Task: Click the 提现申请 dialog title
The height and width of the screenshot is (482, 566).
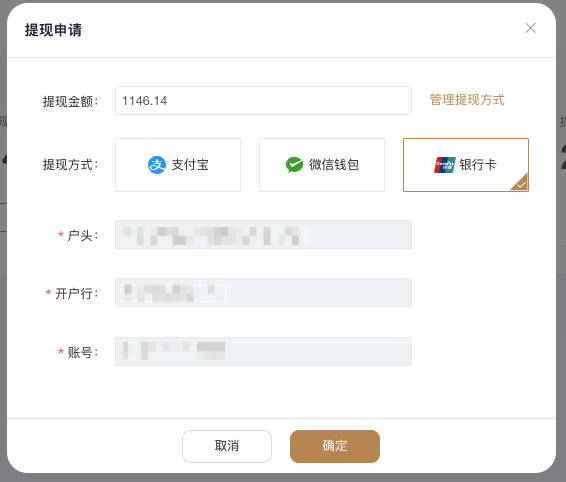Action: [53, 30]
